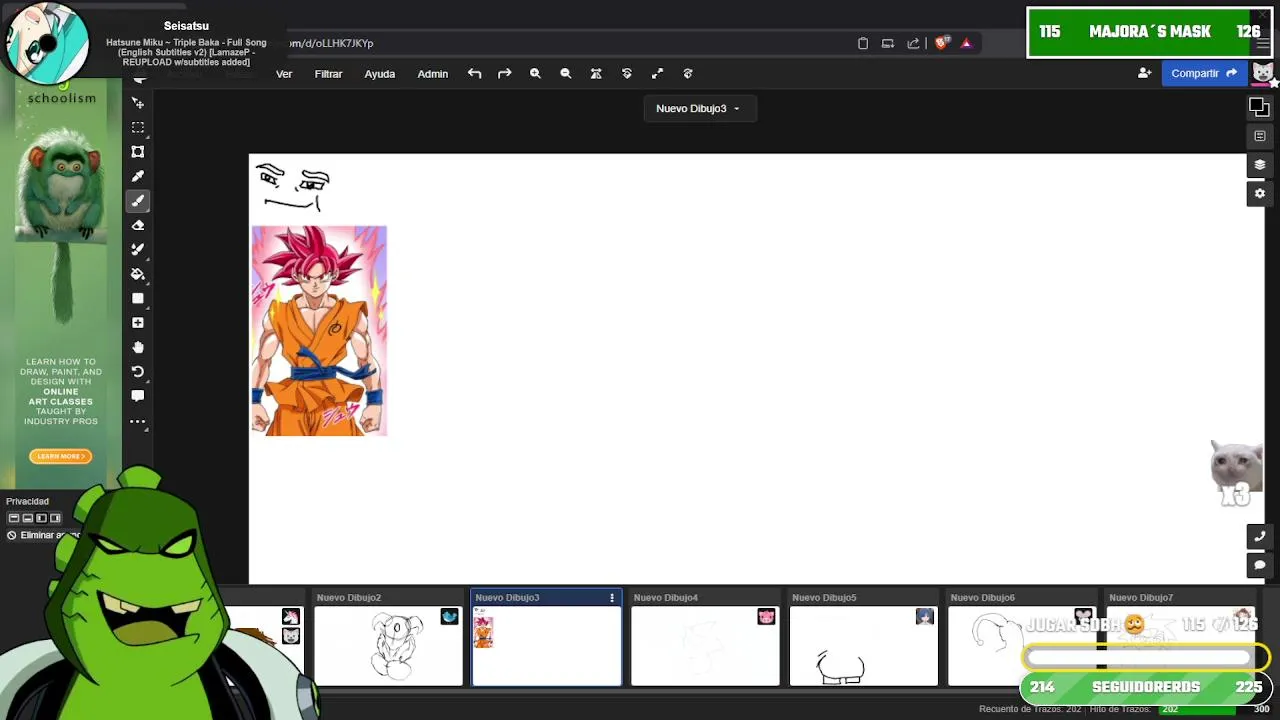
Task: Select the Add image plus tool
Action: (x=138, y=323)
